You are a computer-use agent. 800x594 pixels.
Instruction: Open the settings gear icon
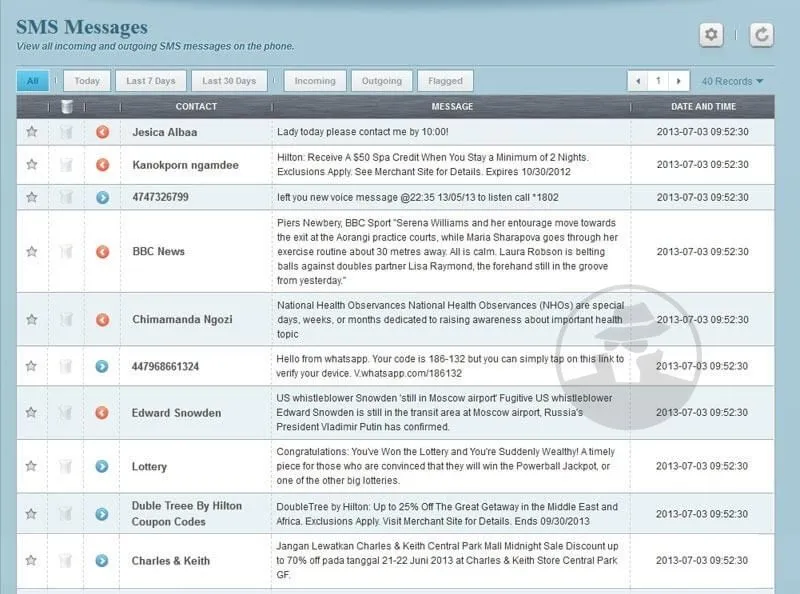711,35
